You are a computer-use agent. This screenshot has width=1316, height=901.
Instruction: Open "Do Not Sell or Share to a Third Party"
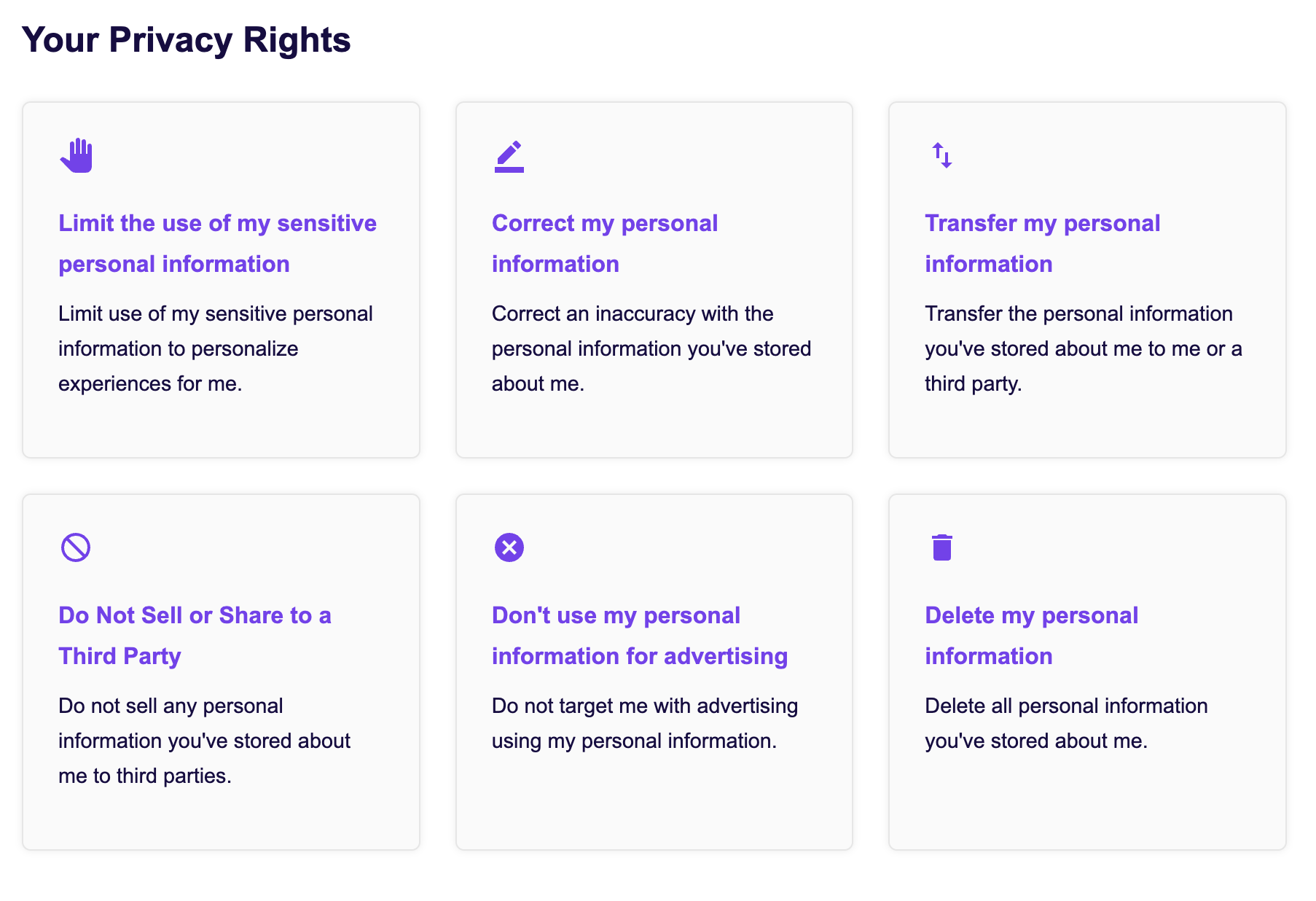click(x=195, y=636)
